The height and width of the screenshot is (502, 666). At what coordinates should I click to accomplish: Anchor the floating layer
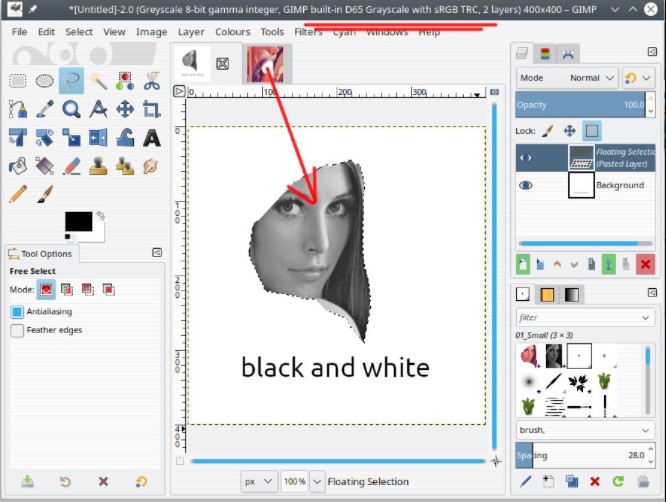(608, 264)
